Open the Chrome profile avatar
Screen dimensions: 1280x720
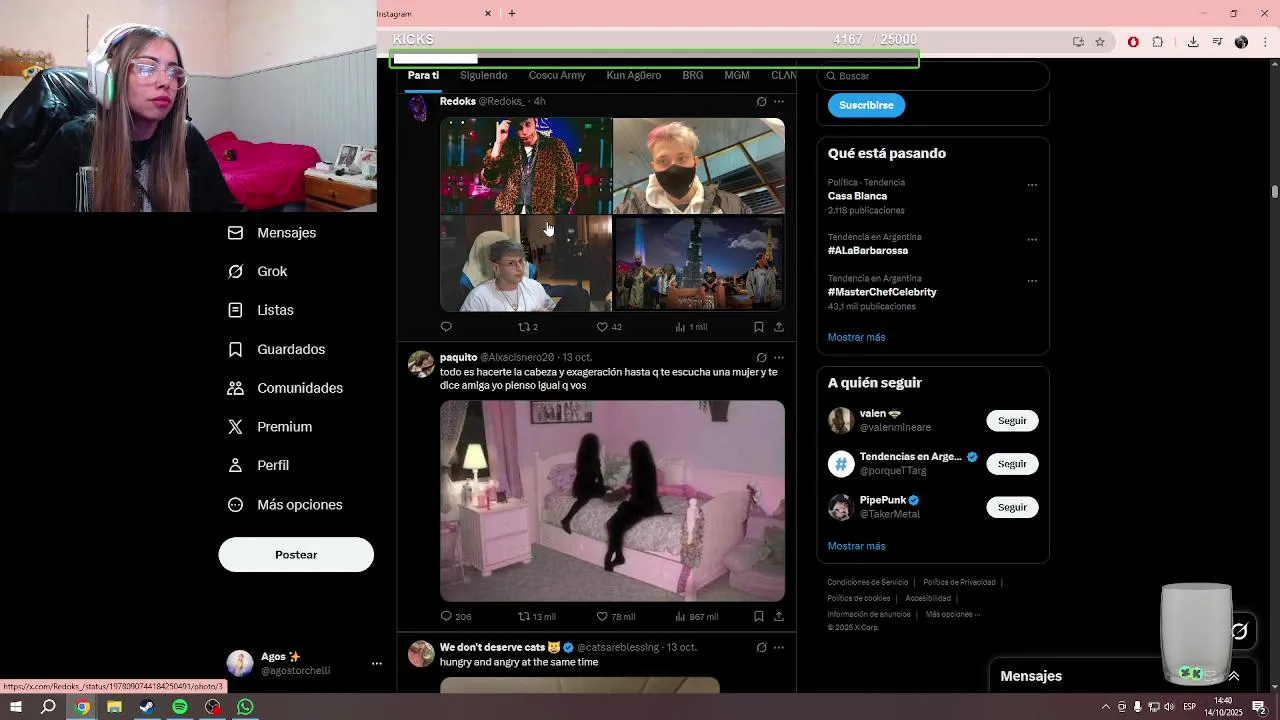point(1241,42)
